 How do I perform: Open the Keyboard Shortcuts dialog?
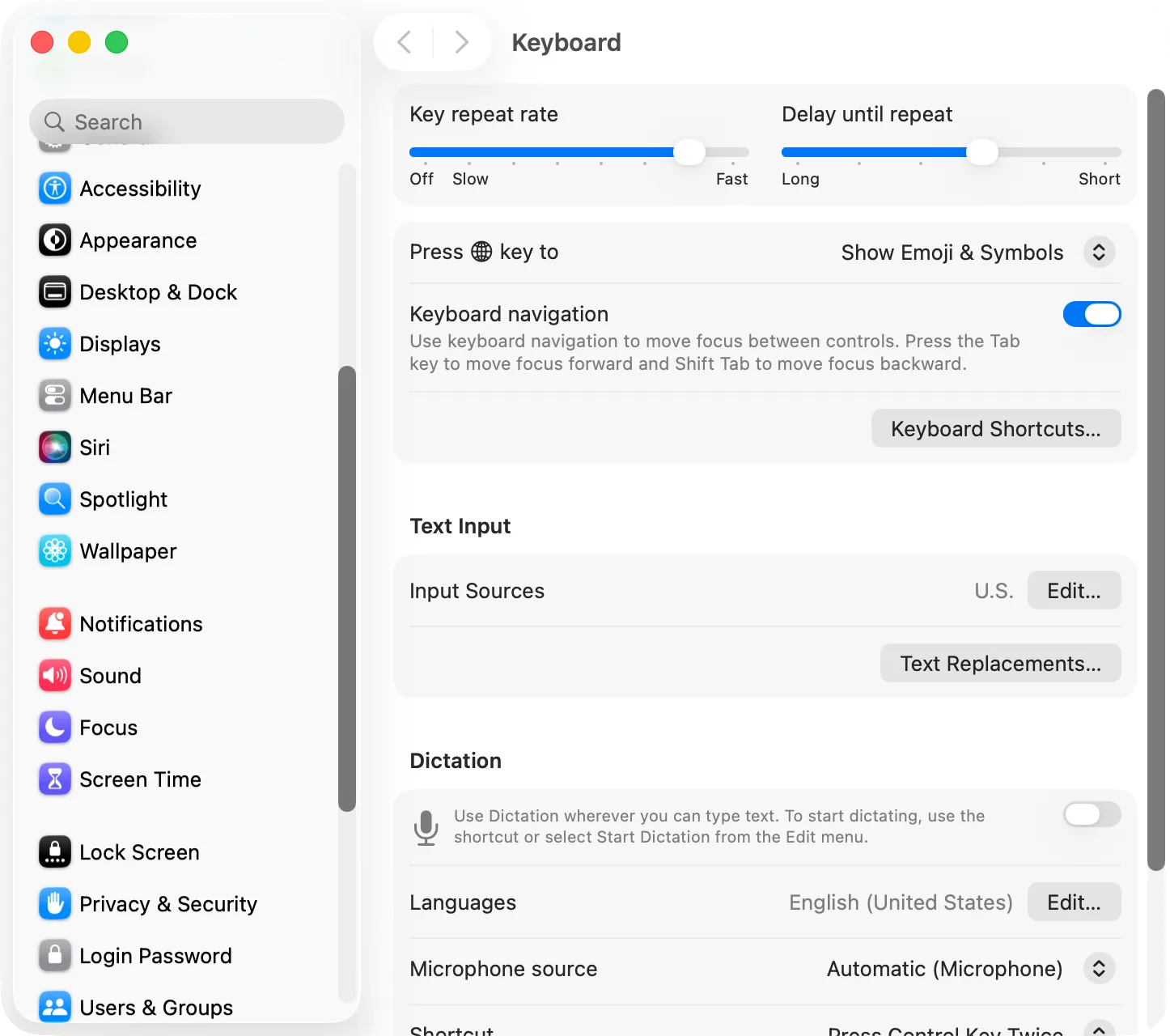[996, 428]
